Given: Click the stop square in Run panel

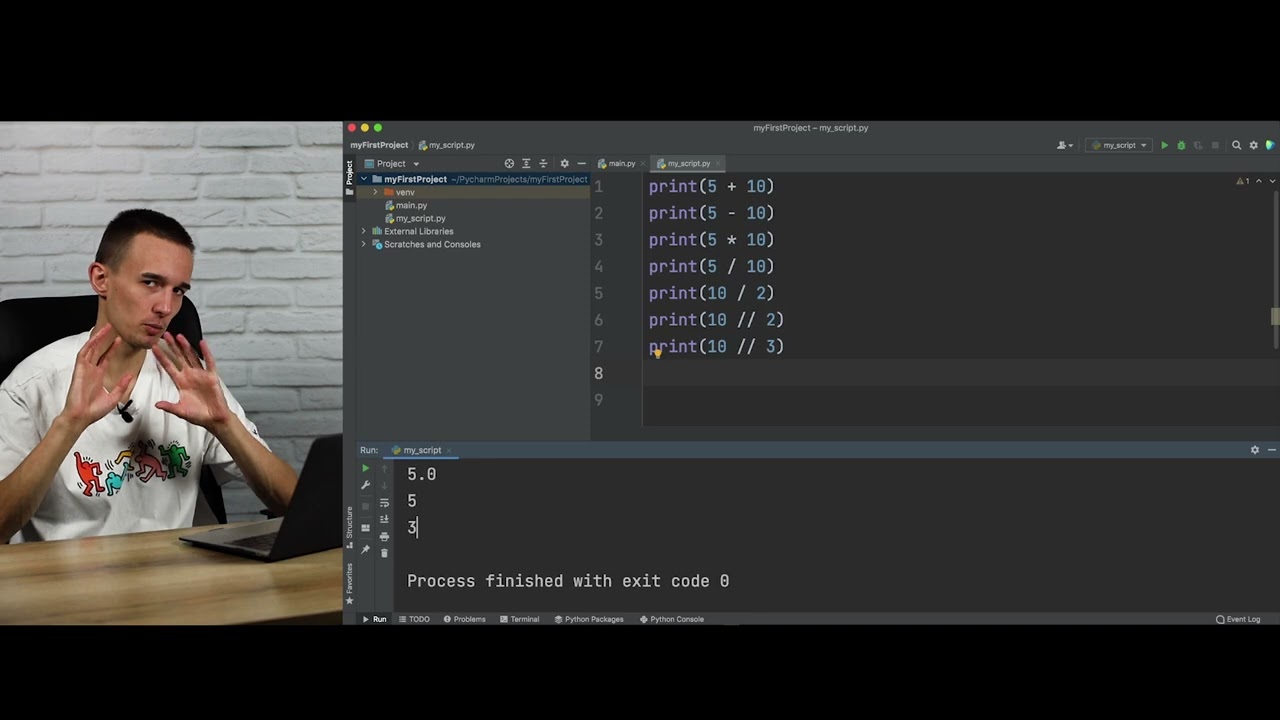Looking at the screenshot, I should pos(365,506).
